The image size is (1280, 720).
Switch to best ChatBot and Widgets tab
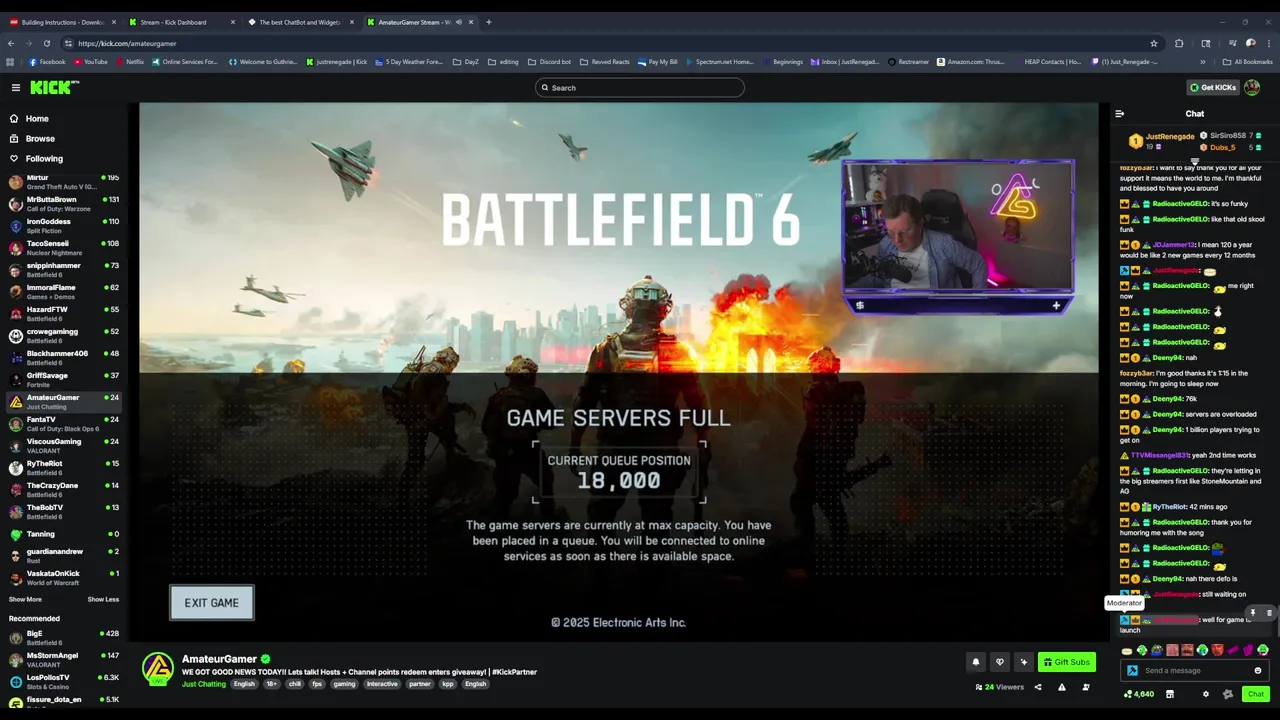pos(299,22)
